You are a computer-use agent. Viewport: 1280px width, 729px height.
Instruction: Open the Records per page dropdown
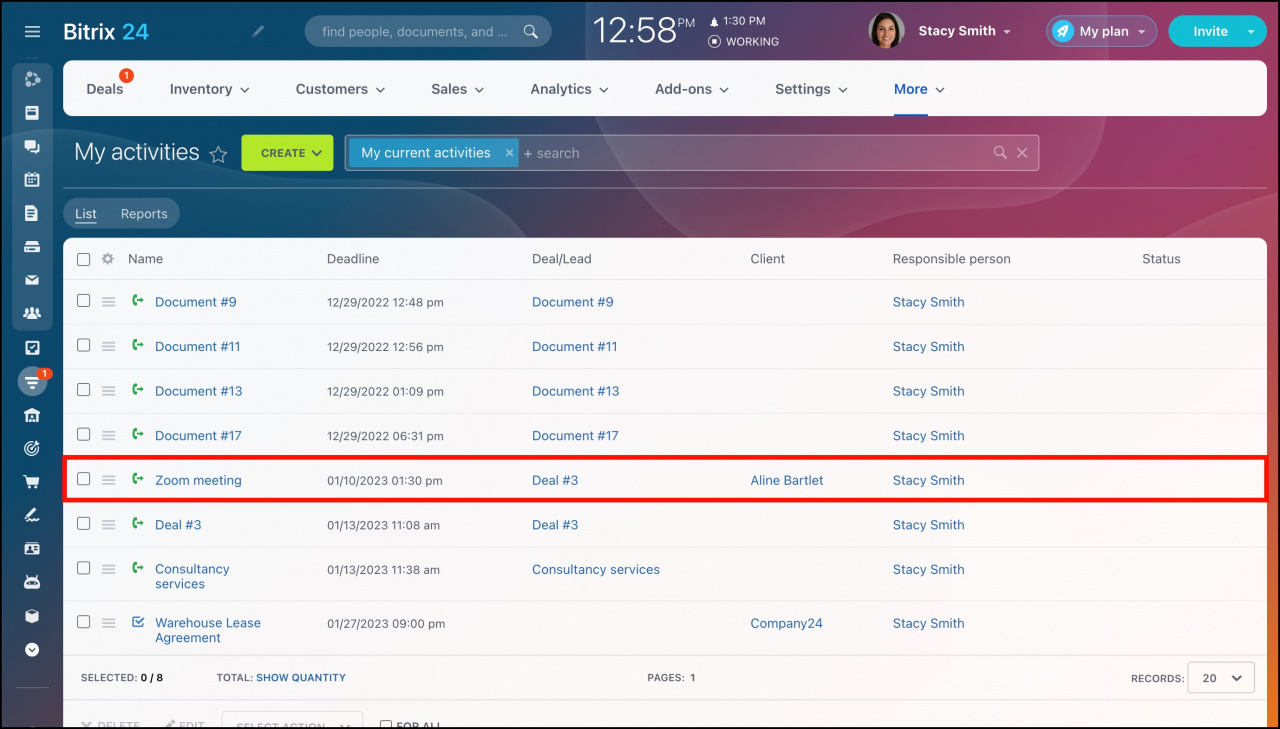click(1221, 678)
